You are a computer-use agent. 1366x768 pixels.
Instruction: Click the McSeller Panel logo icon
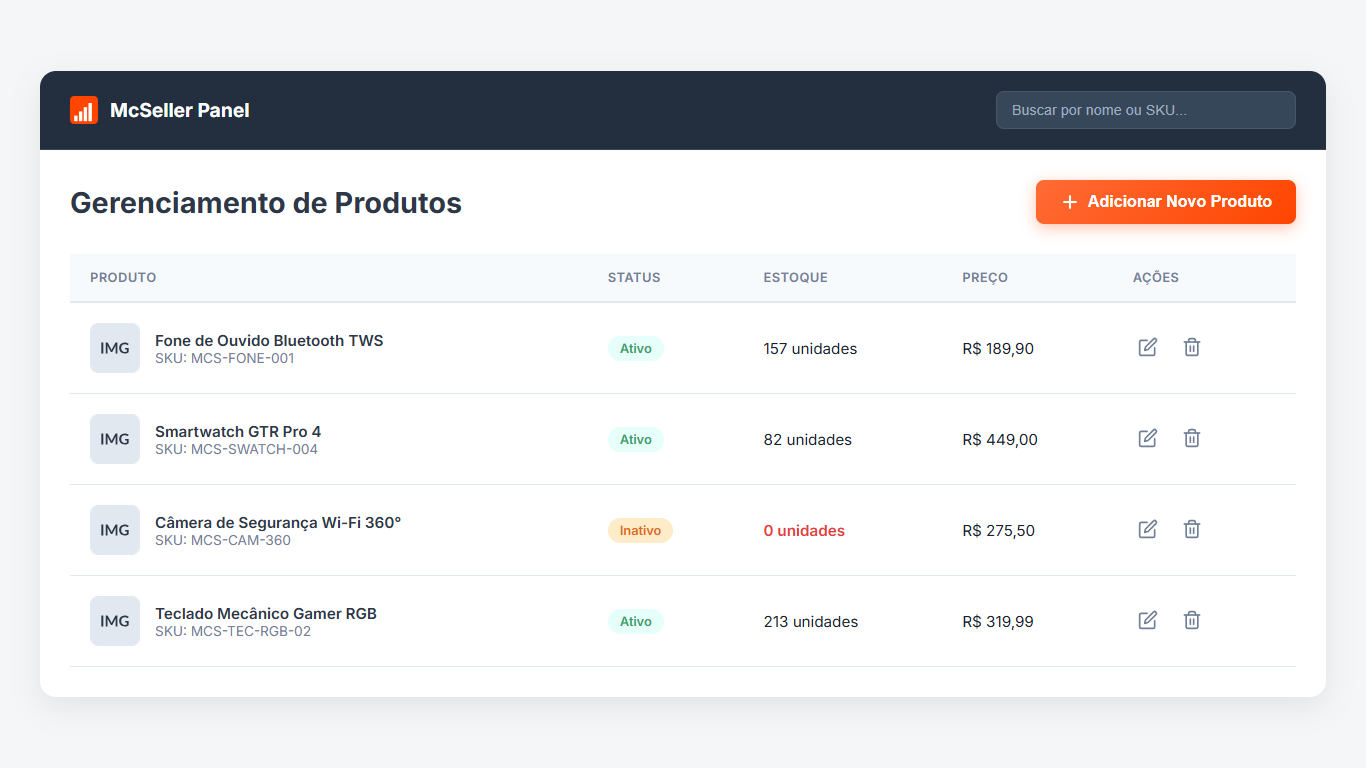click(84, 110)
